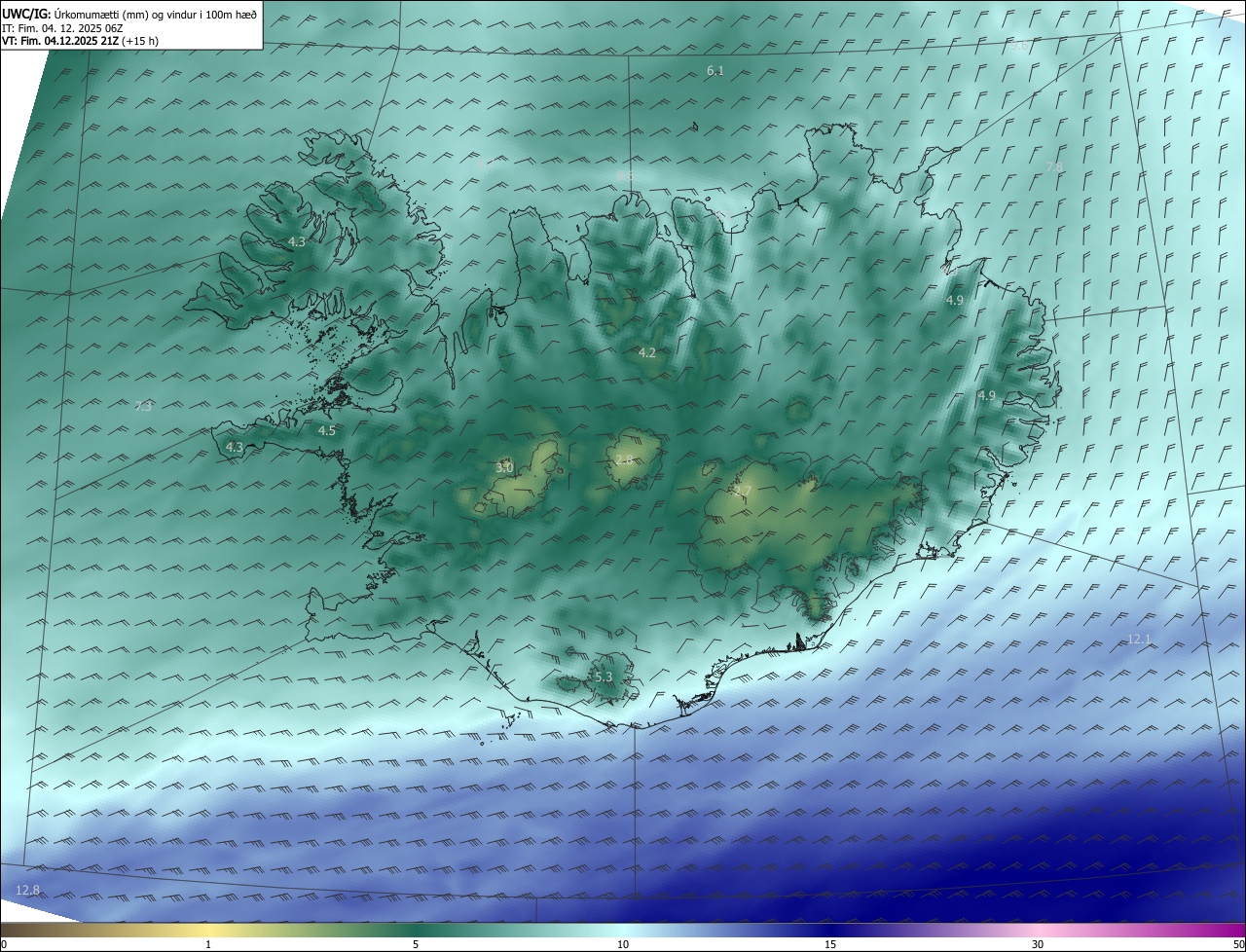Image resolution: width=1246 pixels, height=952 pixels.
Task: Click the 50 tick label on the colorbar
Action: coord(1238,944)
